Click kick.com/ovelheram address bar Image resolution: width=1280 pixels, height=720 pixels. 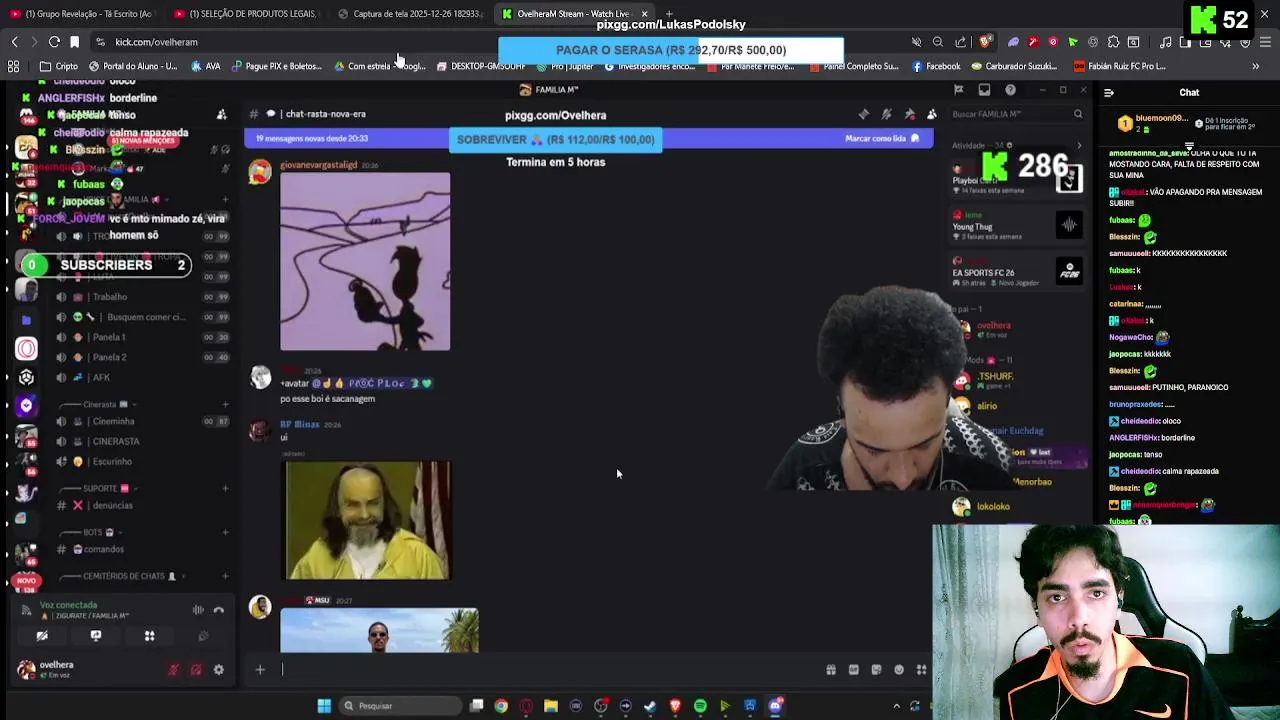point(156,42)
